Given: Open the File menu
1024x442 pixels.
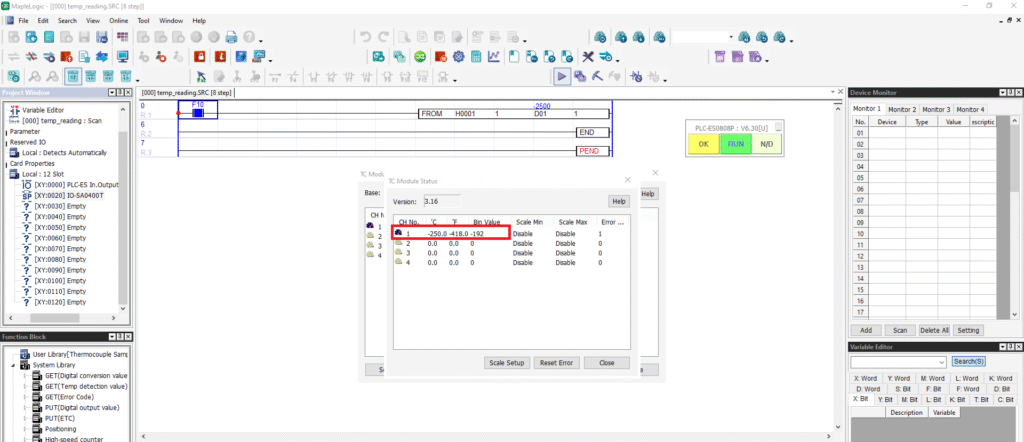Looking at the screenshot, I should click(x=23, y=21).
